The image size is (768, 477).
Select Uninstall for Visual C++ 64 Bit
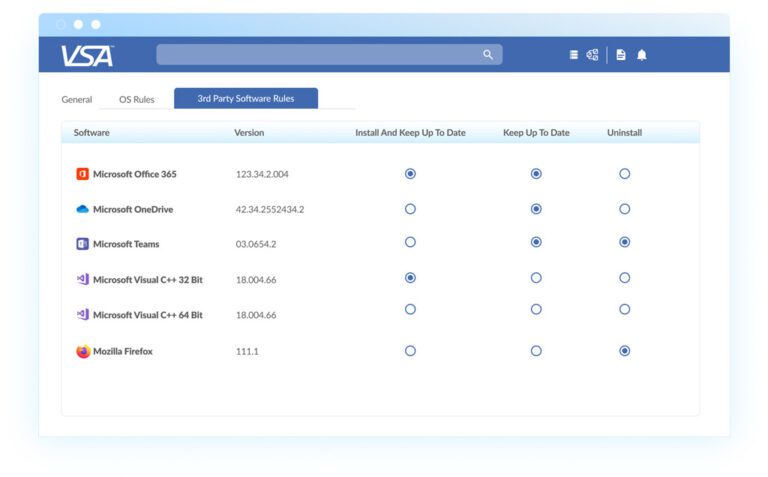click(625, 310)
